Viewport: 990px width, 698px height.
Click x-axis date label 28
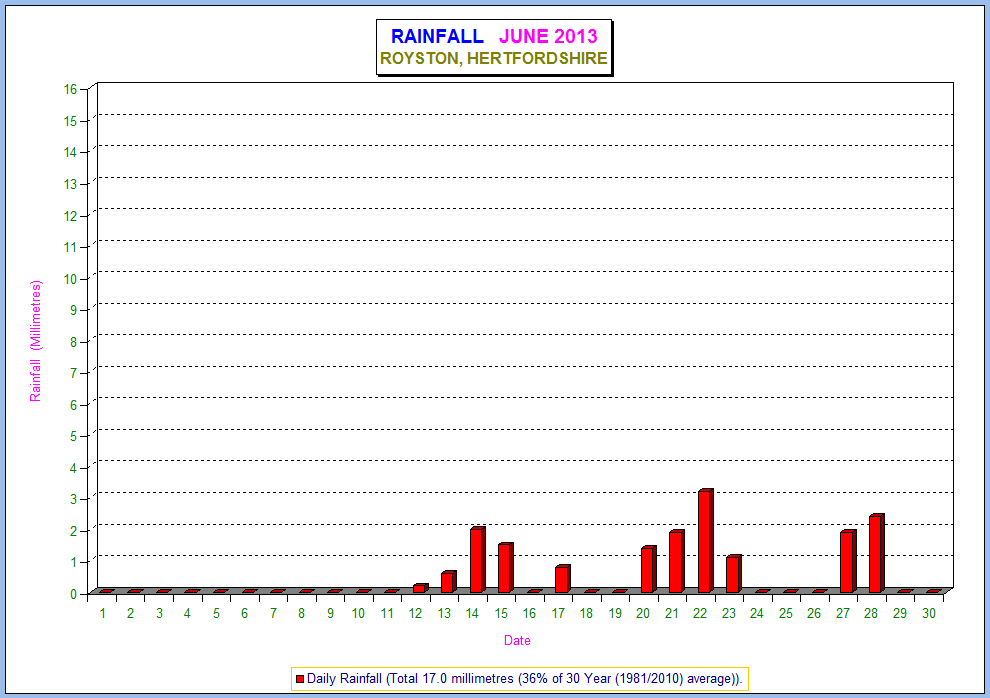tap(871, 613)
